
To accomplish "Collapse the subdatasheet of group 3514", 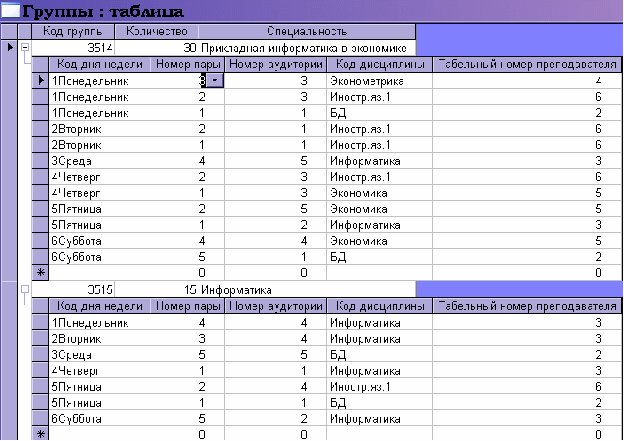I will [x=25, y=47].
